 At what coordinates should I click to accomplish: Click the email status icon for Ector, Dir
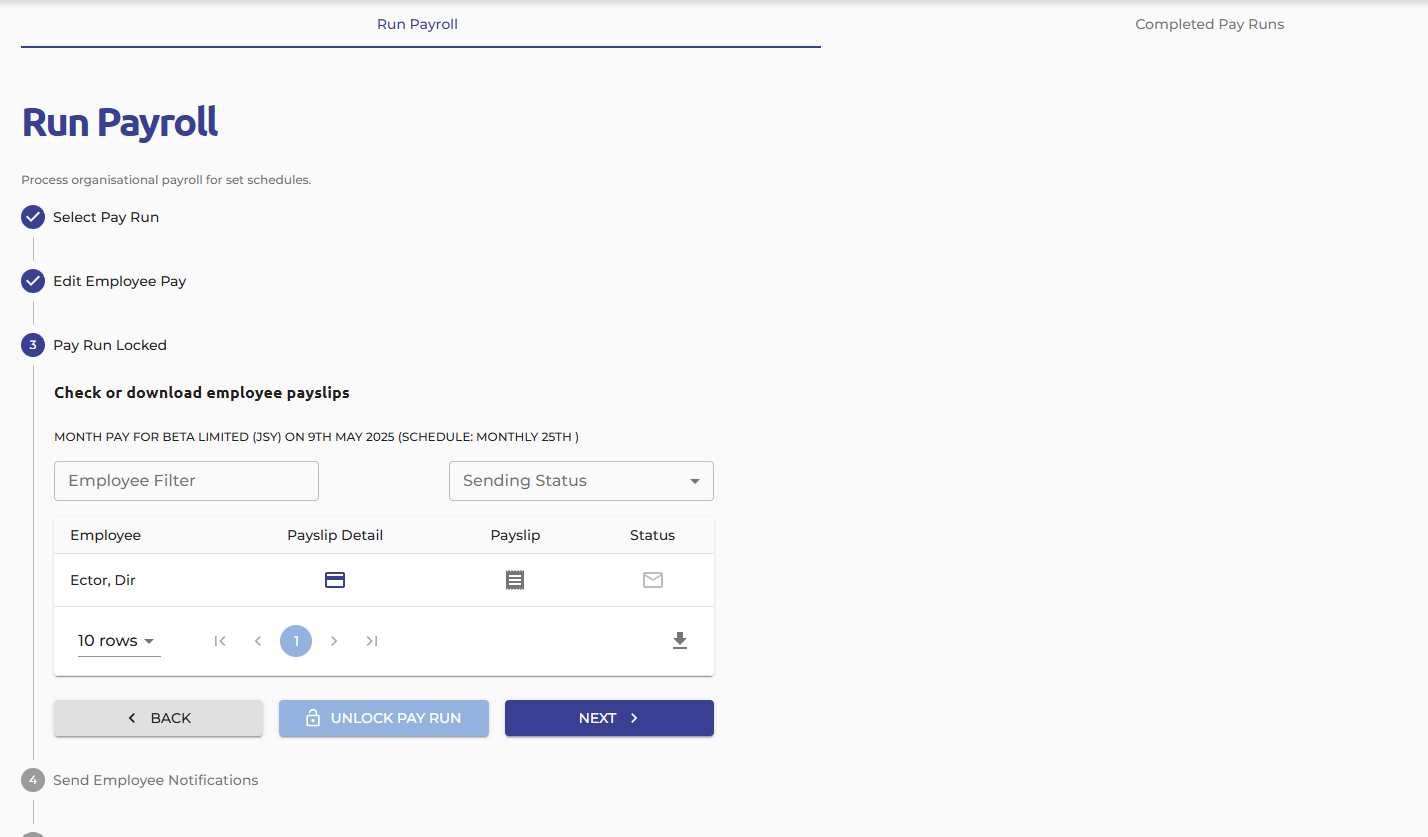[653, 580]
